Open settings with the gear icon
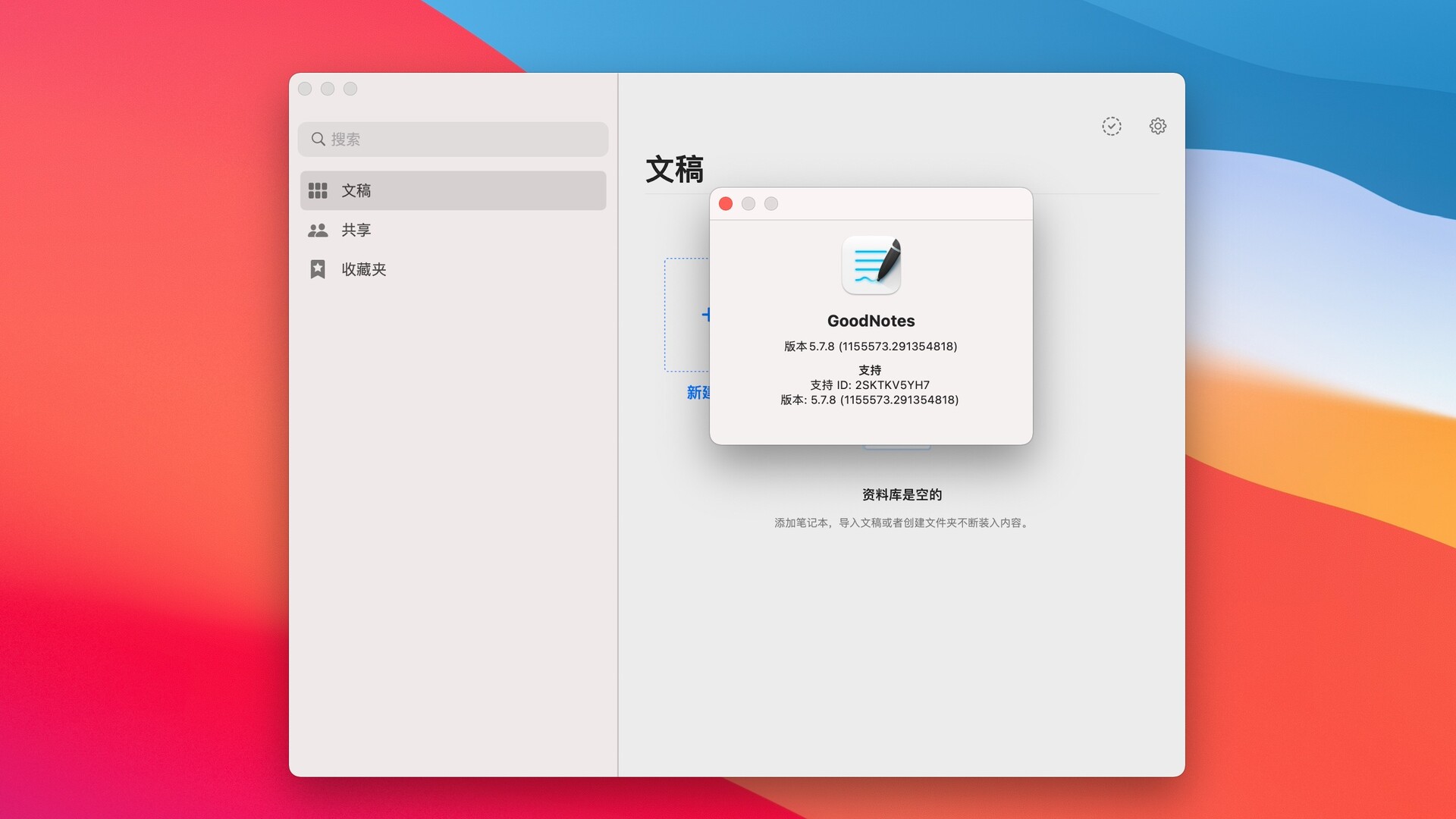Screen dimensions: 1456x819 (x=1157, y=126)
